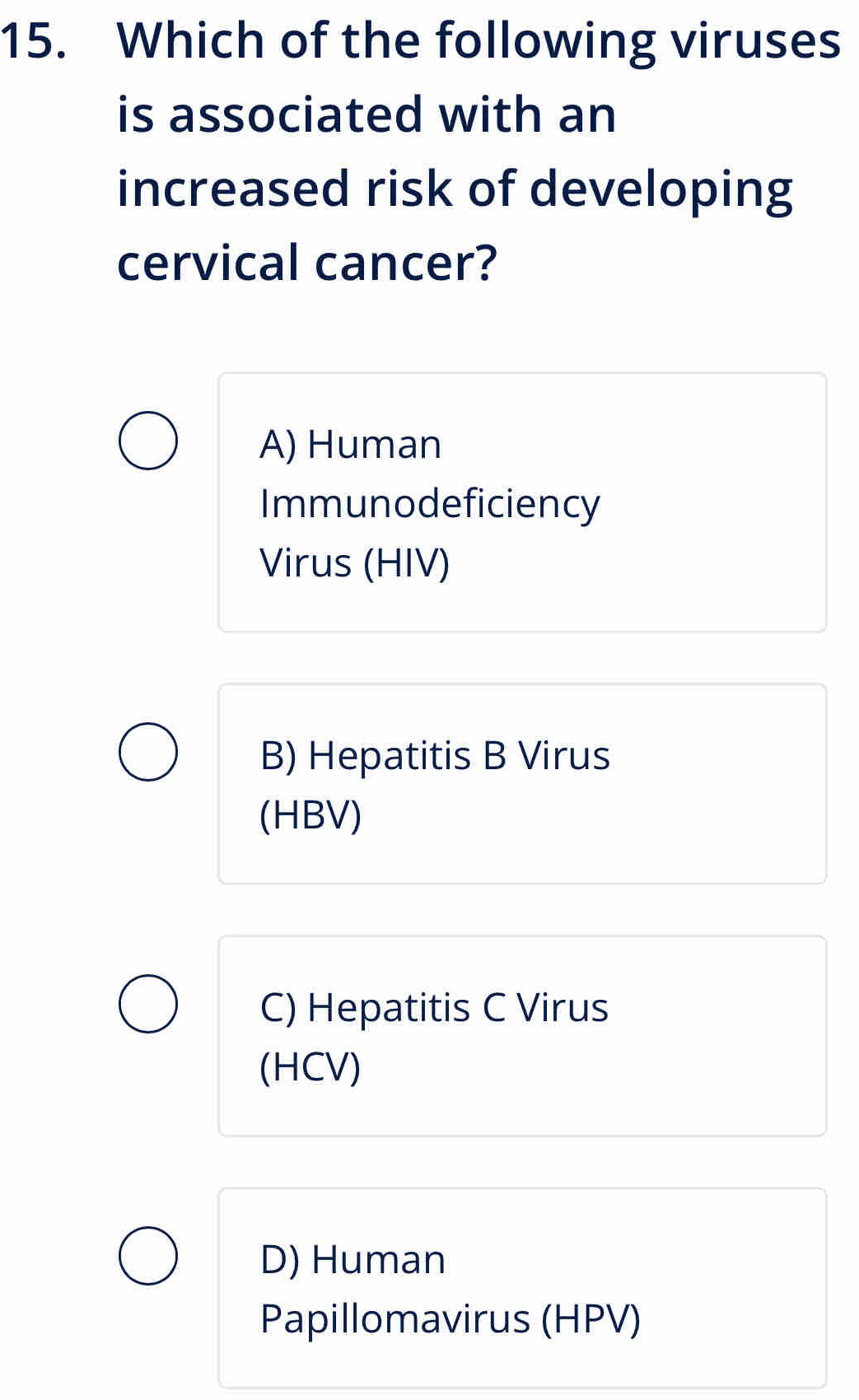859x1400 pixels.
Task: Click the words "cervical cancer?" in the question
Action: [307, 264]
